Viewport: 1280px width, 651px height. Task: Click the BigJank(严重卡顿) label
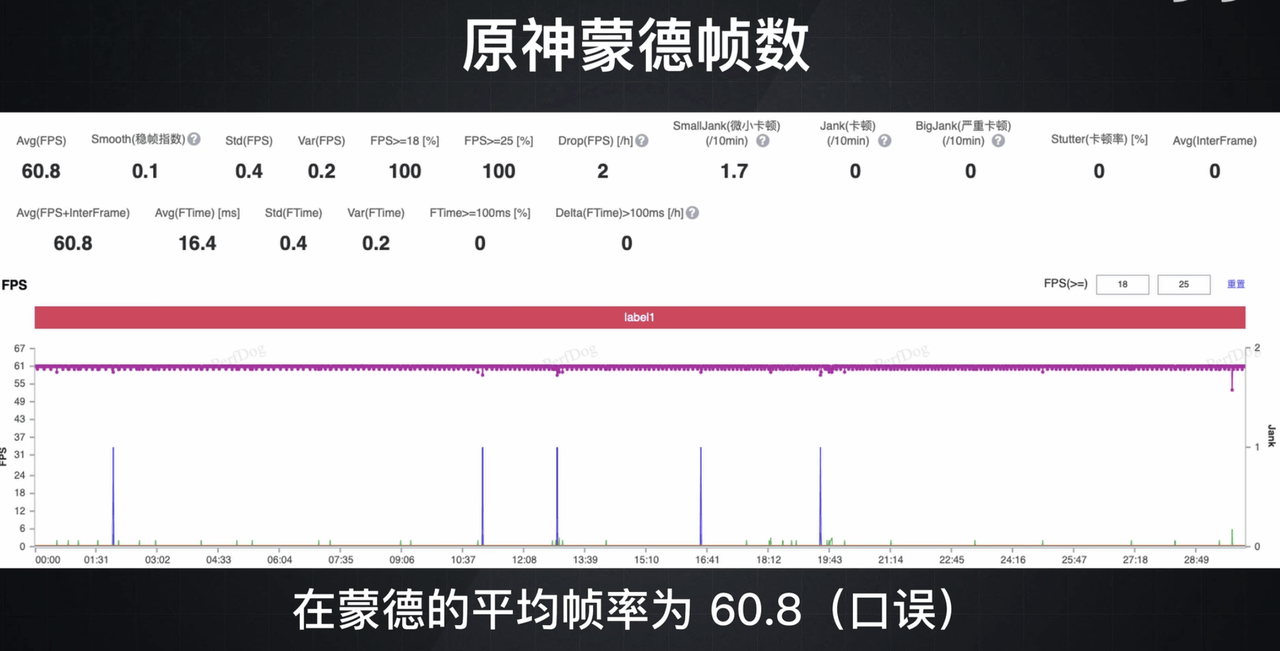[x=963, y=126]
